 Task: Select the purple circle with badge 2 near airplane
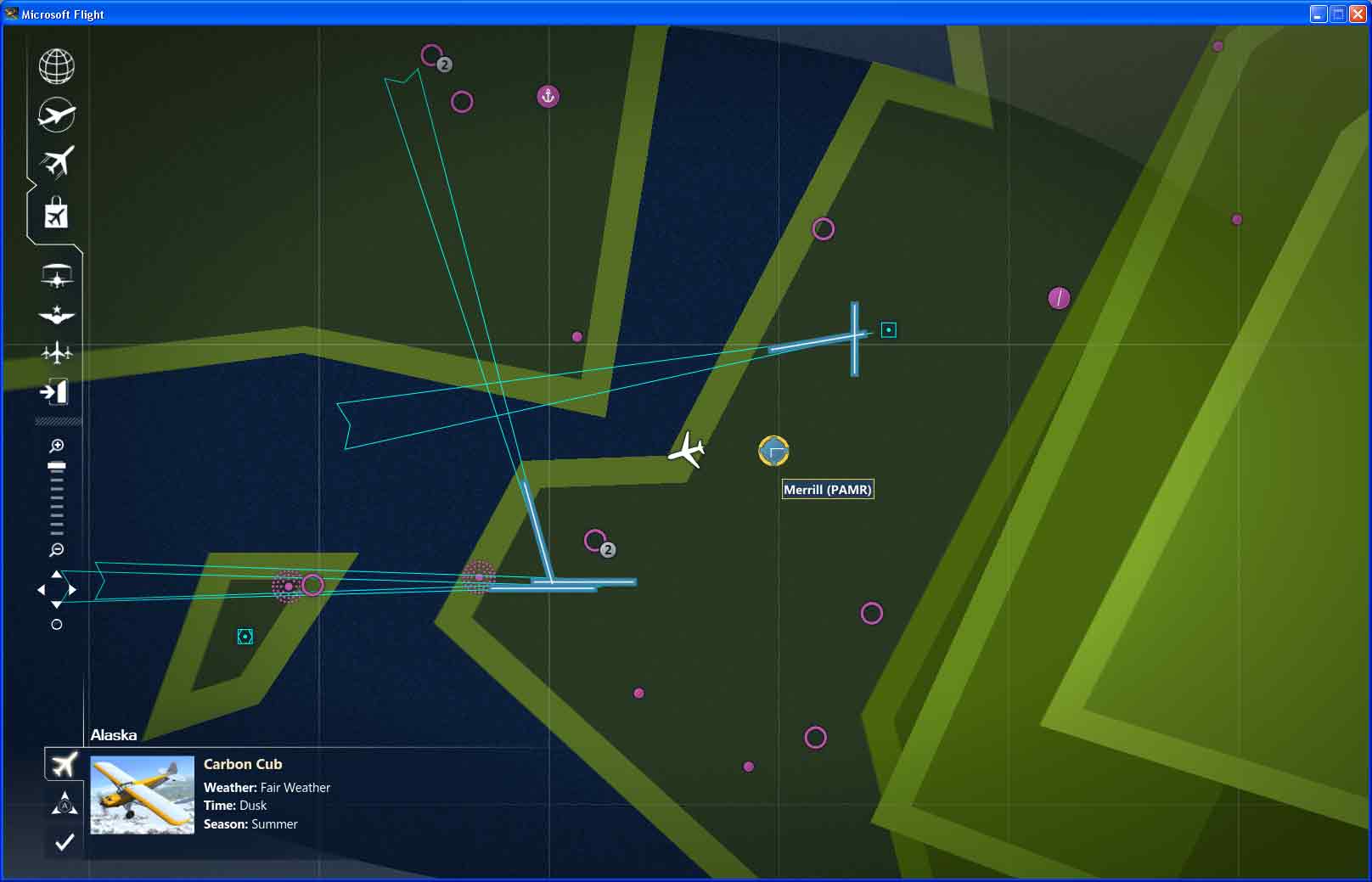pyautogui.click(x=595, y=540)
